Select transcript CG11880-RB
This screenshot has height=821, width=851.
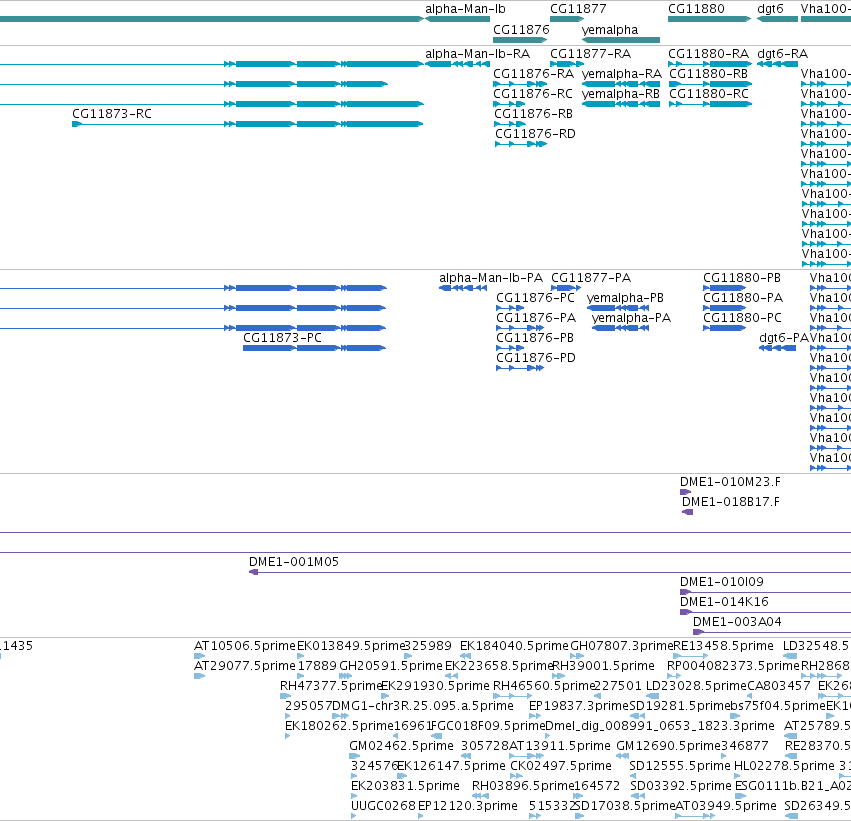click(708, 74)
